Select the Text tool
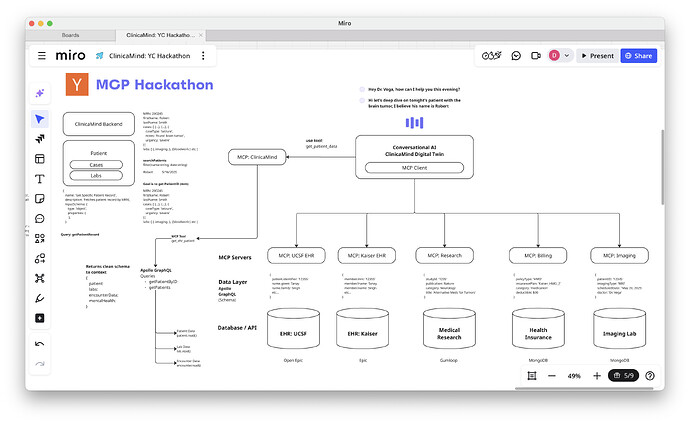 [x=40, y=179]
